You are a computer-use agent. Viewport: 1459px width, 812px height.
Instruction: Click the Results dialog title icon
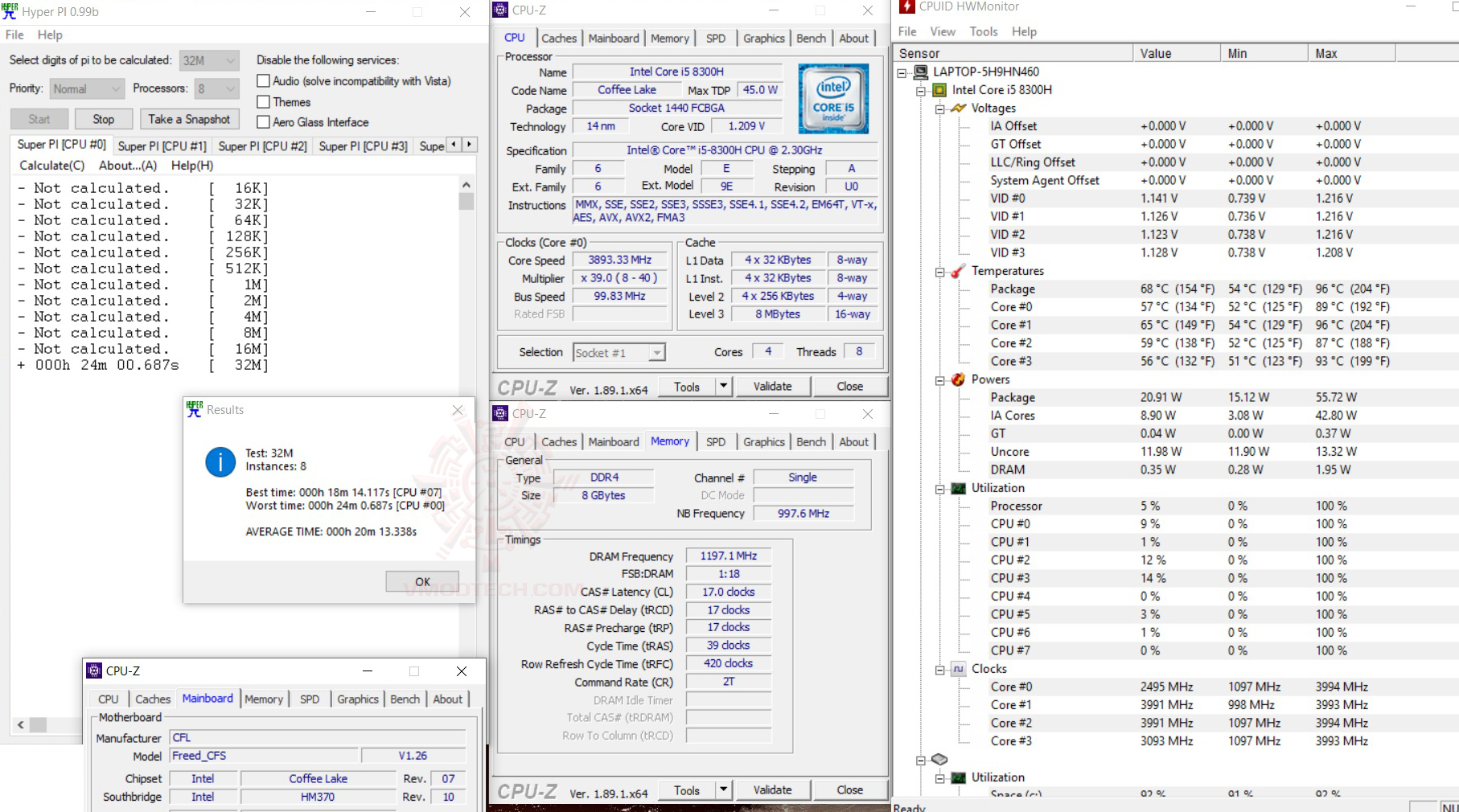[x=194, y=409]
